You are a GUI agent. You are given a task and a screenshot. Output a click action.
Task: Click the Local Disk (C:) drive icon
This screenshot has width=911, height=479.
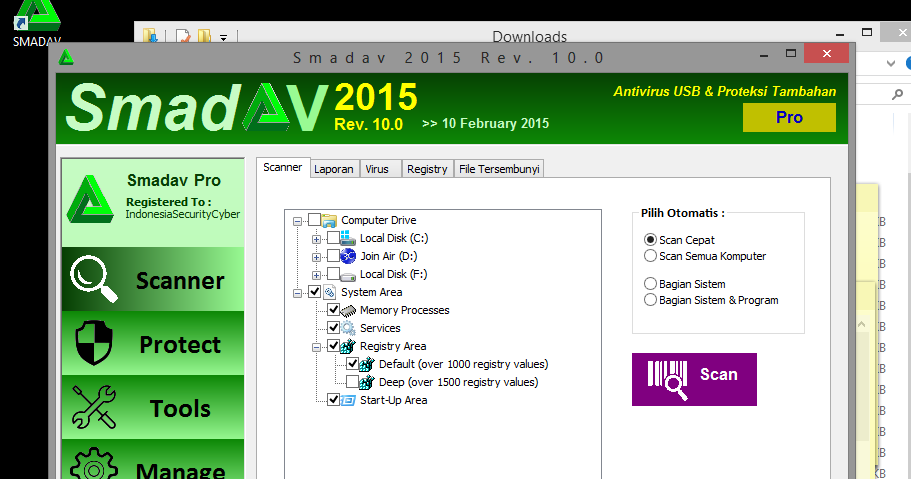[x=348, y=238]
